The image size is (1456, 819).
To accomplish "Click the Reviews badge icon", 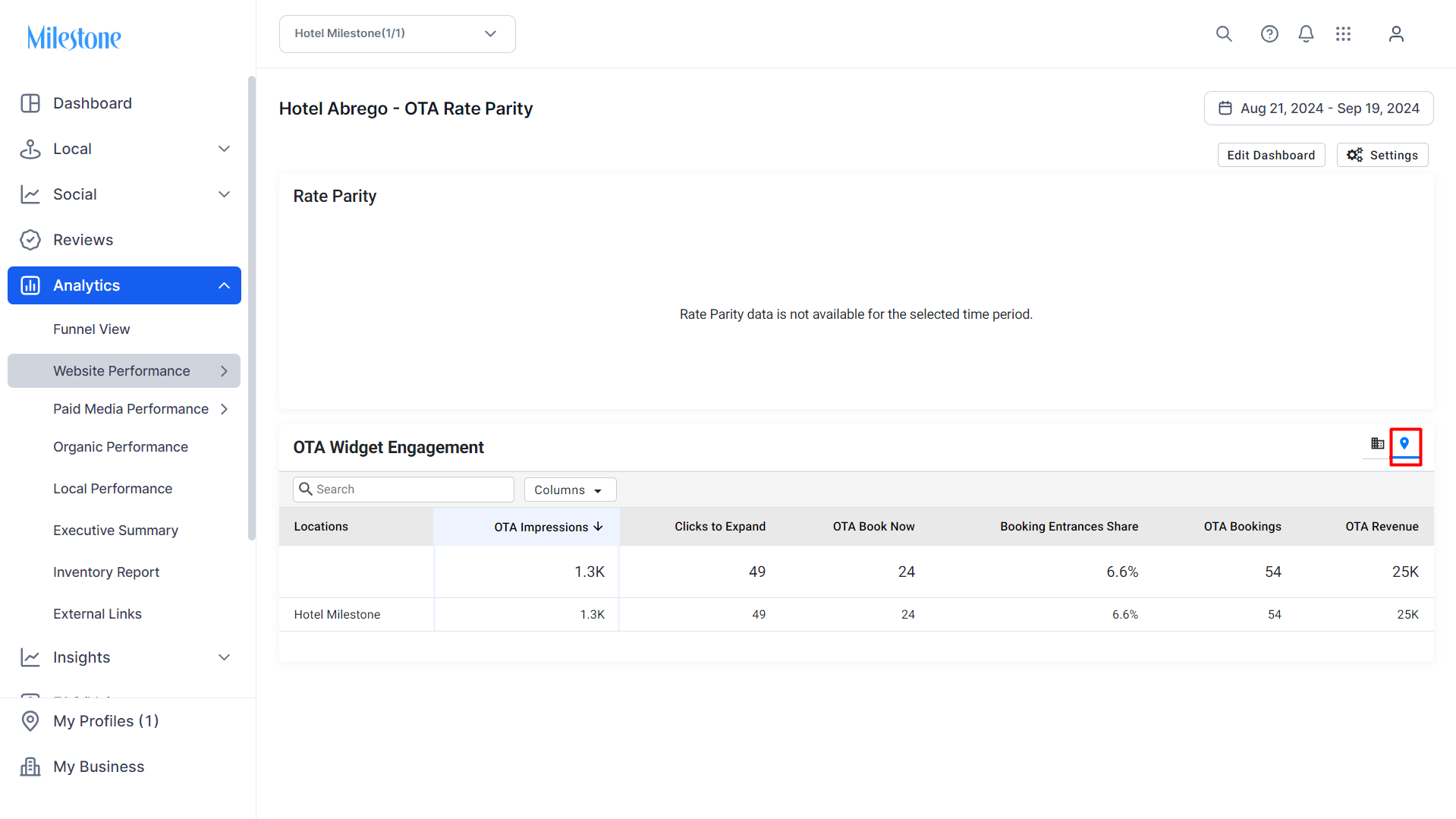I will pos(30,240).
